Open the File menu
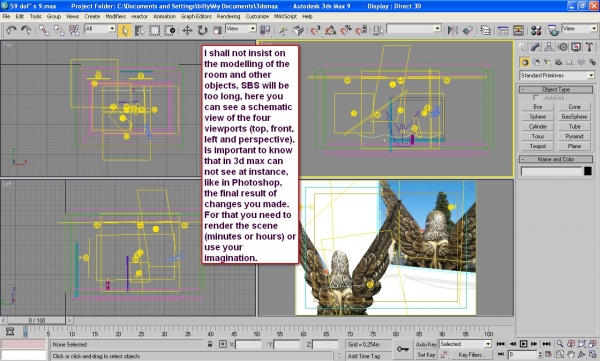The height and width of the screenshot is (361, 600). 6,16
